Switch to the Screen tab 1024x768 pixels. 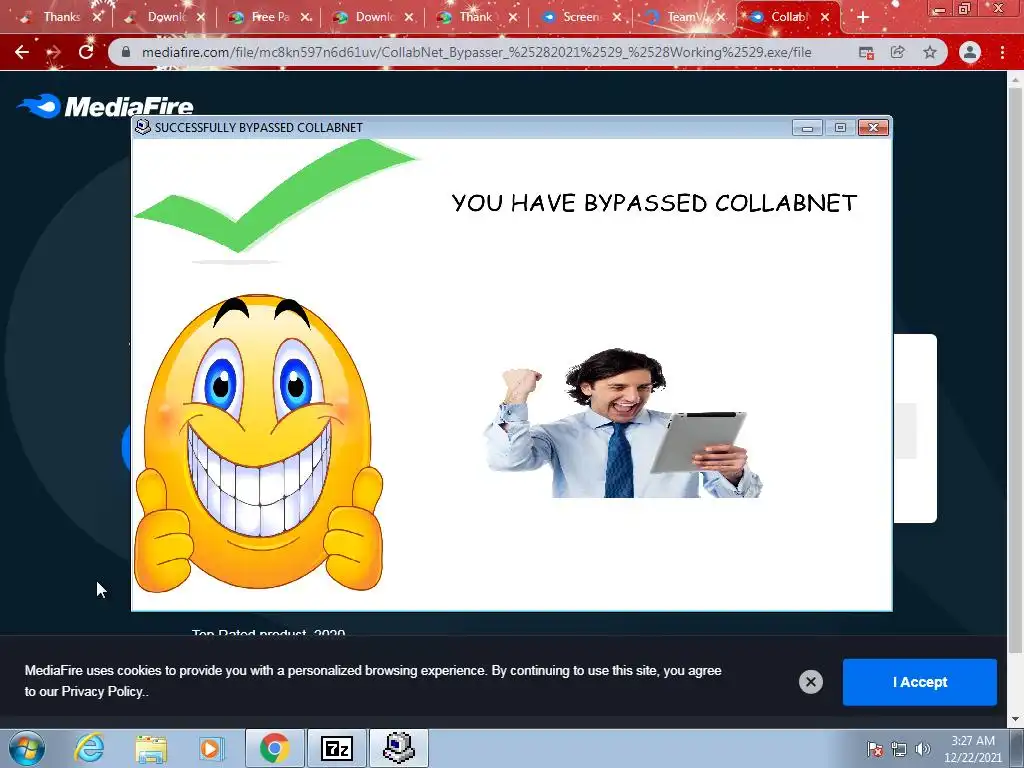[580, 17]
